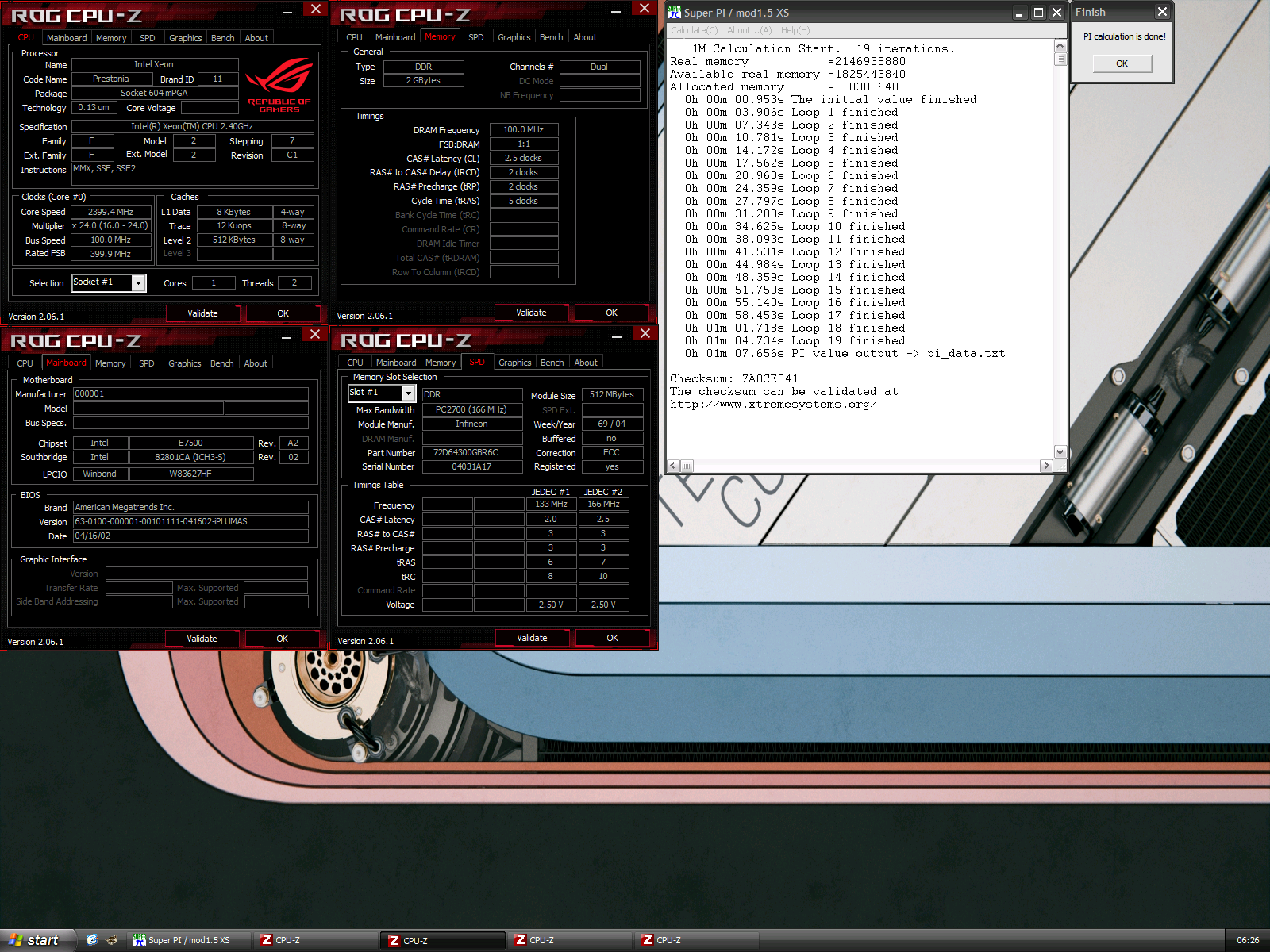Click the chipset model field E7500
The height and width of the screenshot is (952, 1270).
click(x=191, y=443)
